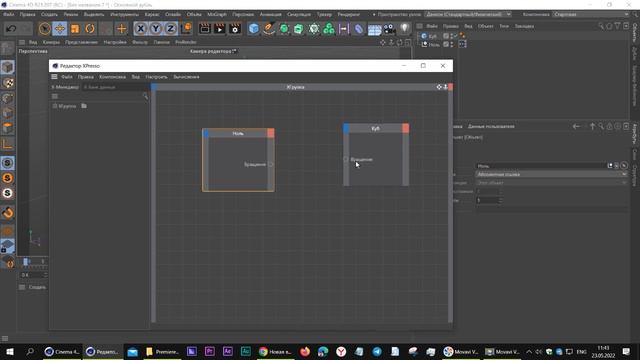Click Куб node red output corner

(405, 128)
